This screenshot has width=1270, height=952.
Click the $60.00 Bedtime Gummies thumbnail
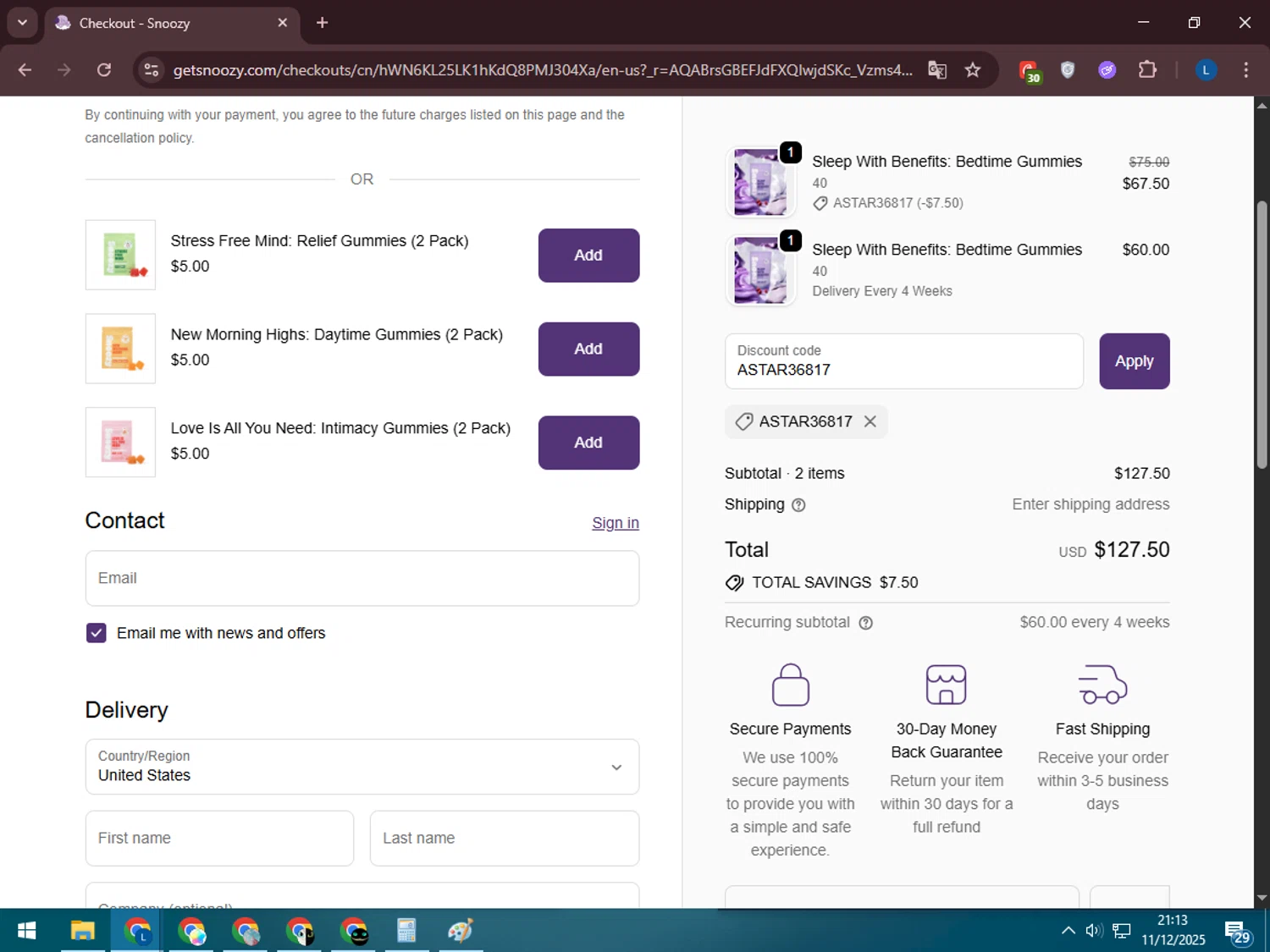pyautogui.click(x=760, y=270)
